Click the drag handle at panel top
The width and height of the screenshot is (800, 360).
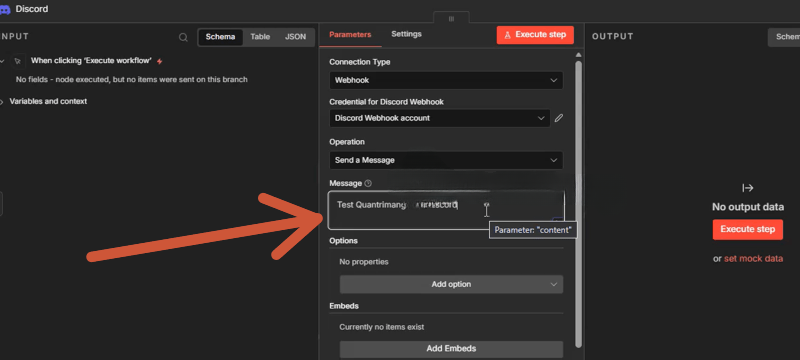451,18
